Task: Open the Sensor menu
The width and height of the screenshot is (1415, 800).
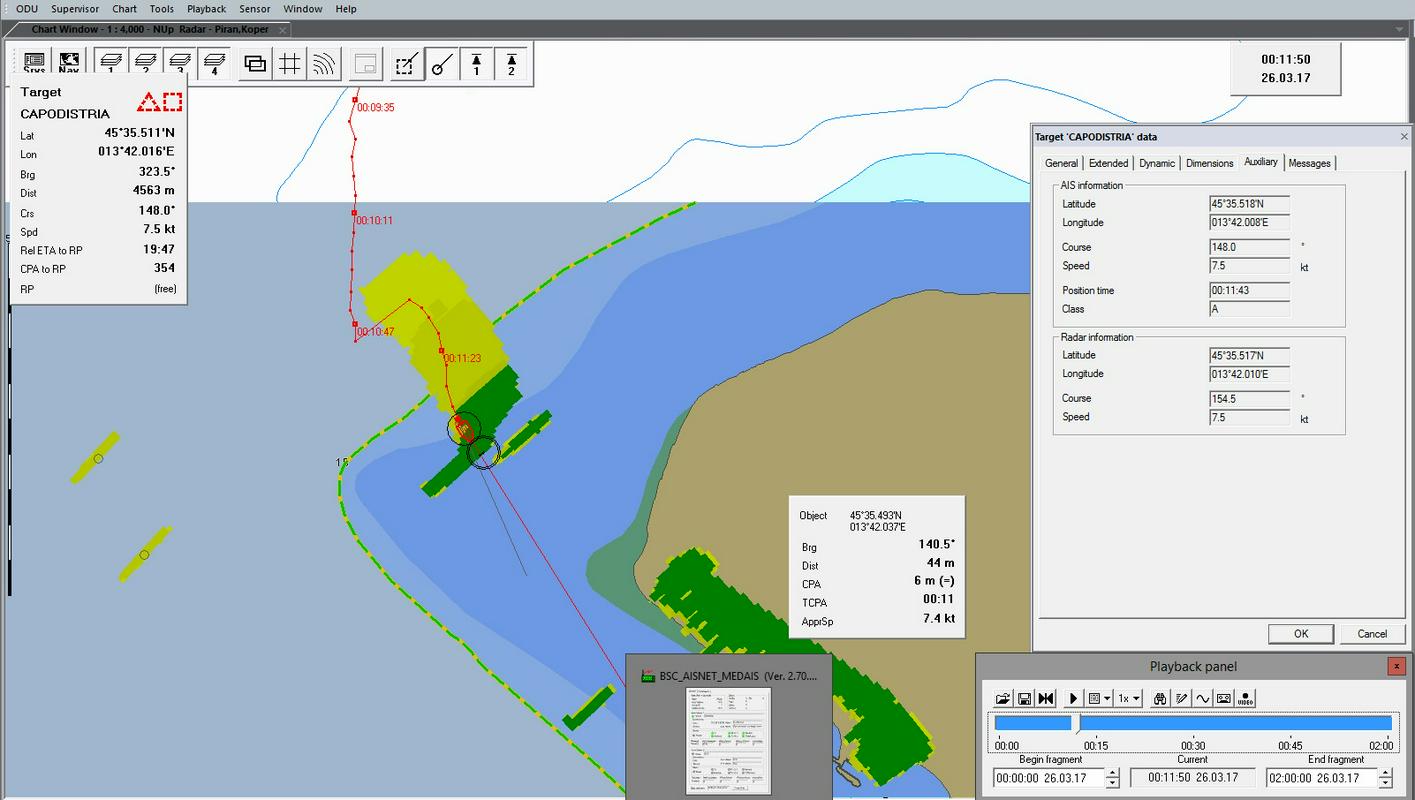Action: pyautogui.click(x=254, y=9)
